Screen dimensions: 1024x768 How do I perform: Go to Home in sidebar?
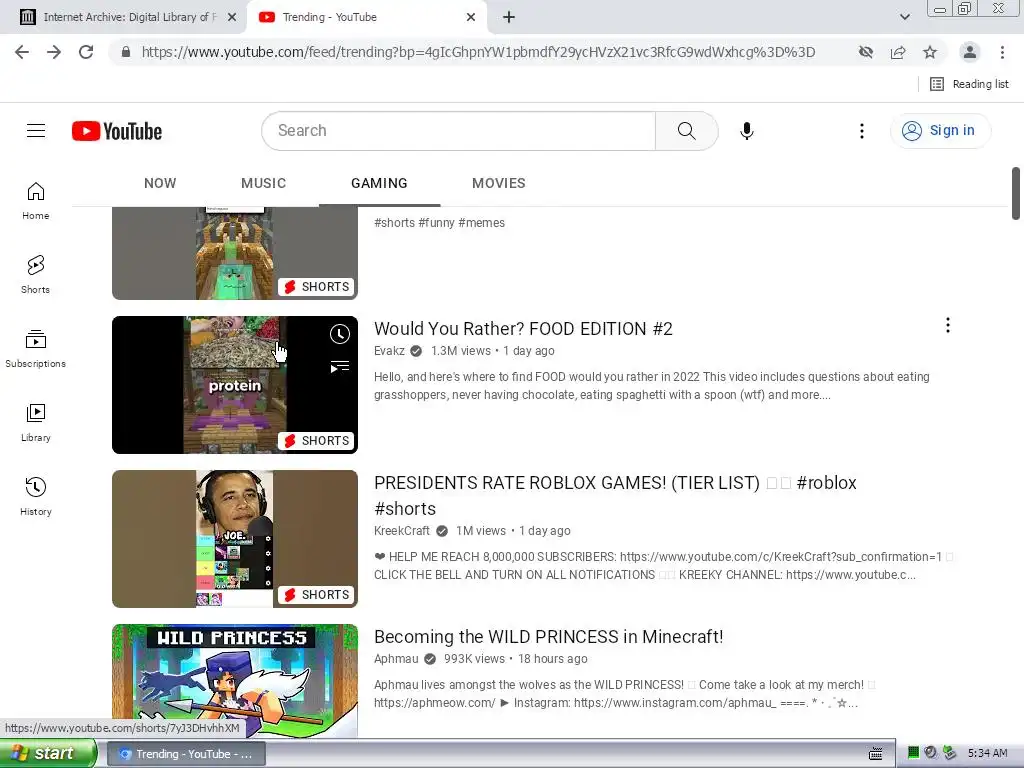[x=36, y=200]
